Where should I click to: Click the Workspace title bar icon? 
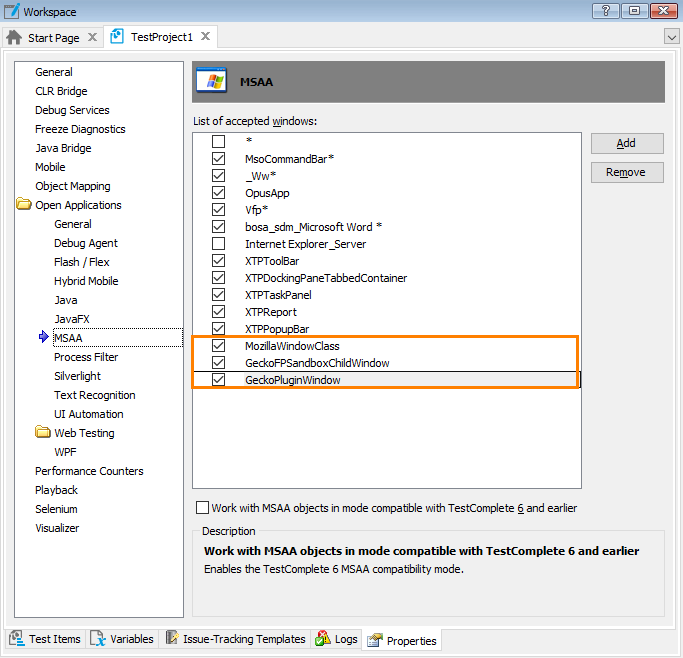(x=12, y=11)
